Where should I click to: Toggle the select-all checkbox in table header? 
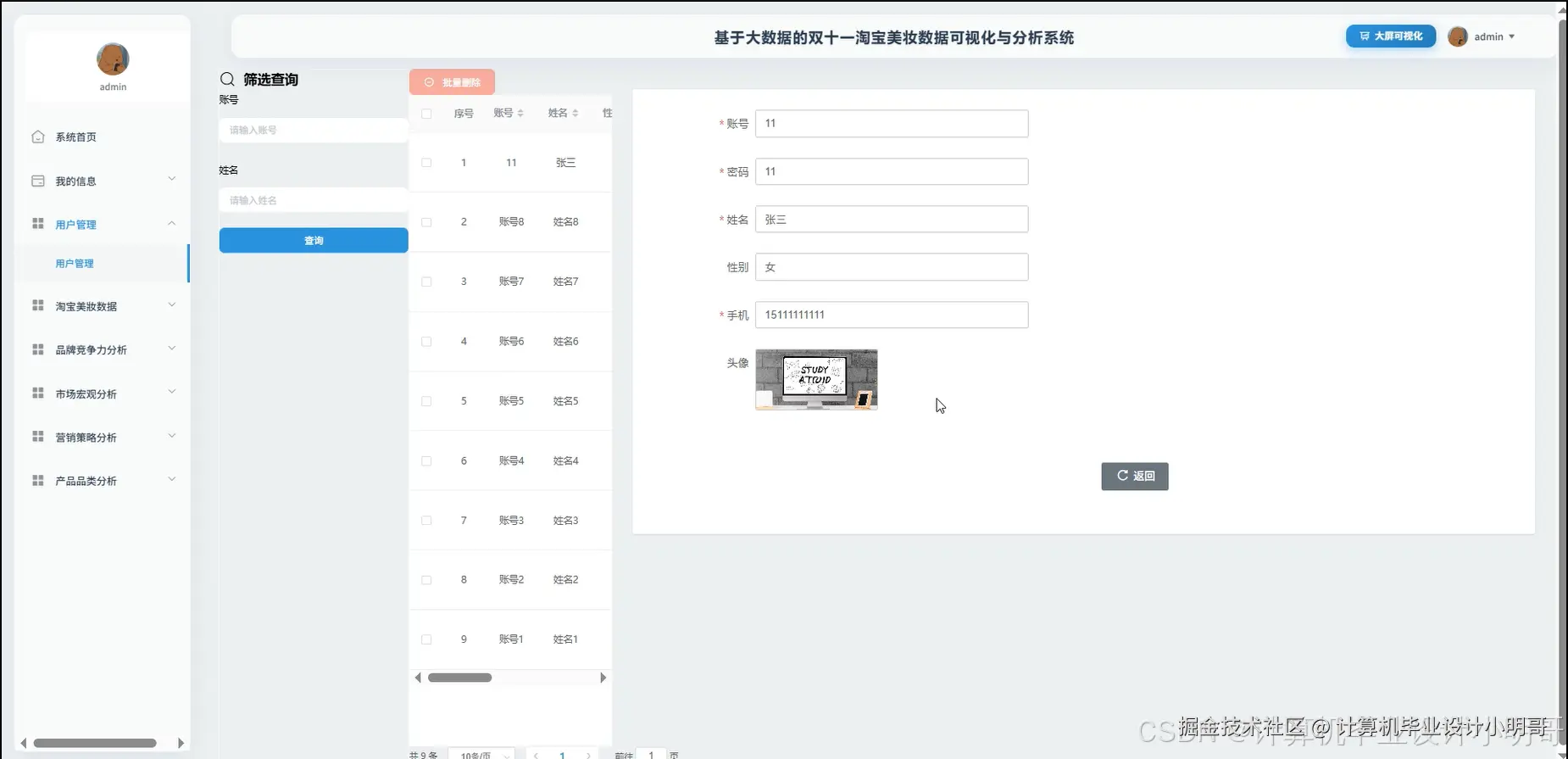[426, 114]
